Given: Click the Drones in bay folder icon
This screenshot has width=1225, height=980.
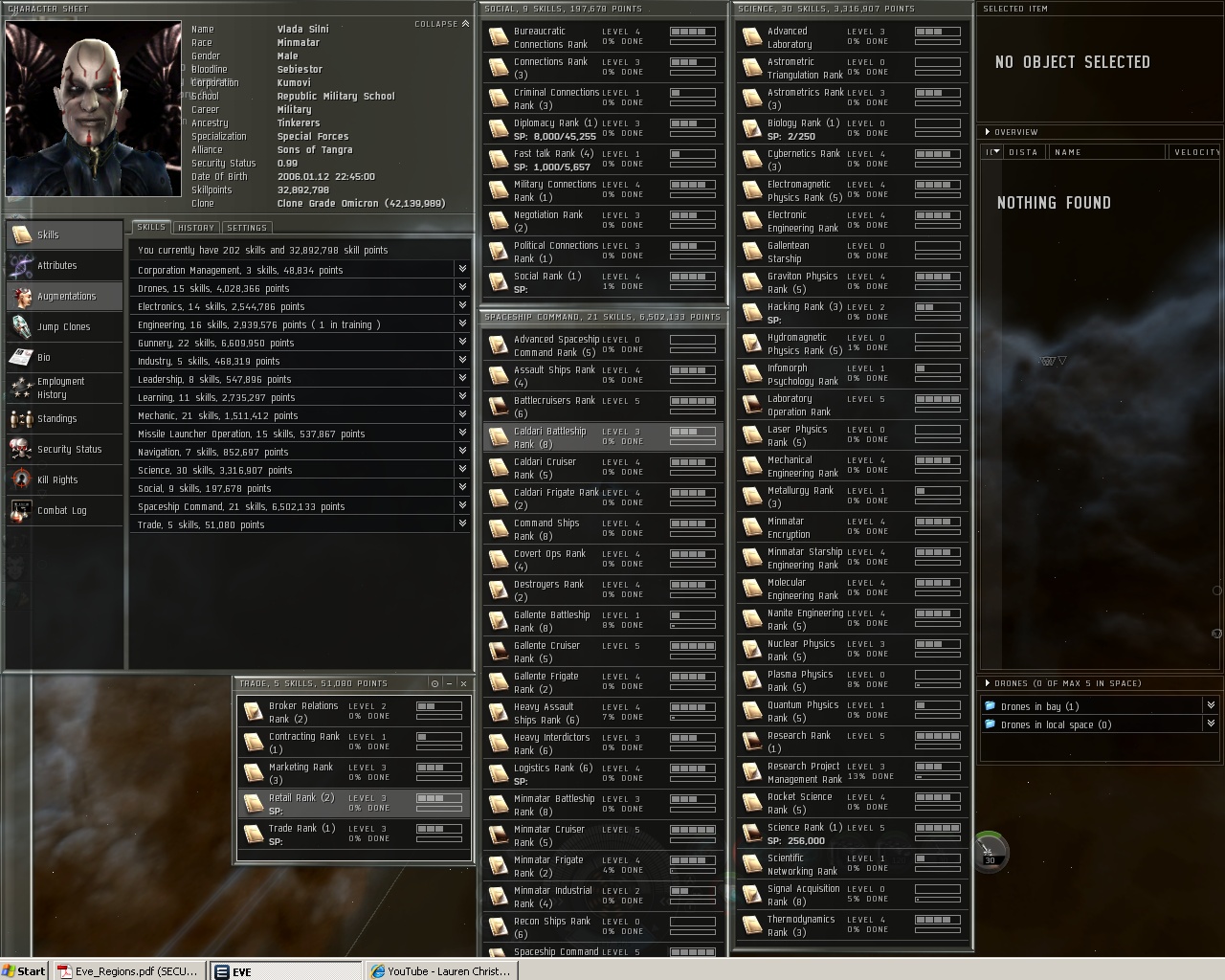Looking at the screenshot, I should coord(990,706).
